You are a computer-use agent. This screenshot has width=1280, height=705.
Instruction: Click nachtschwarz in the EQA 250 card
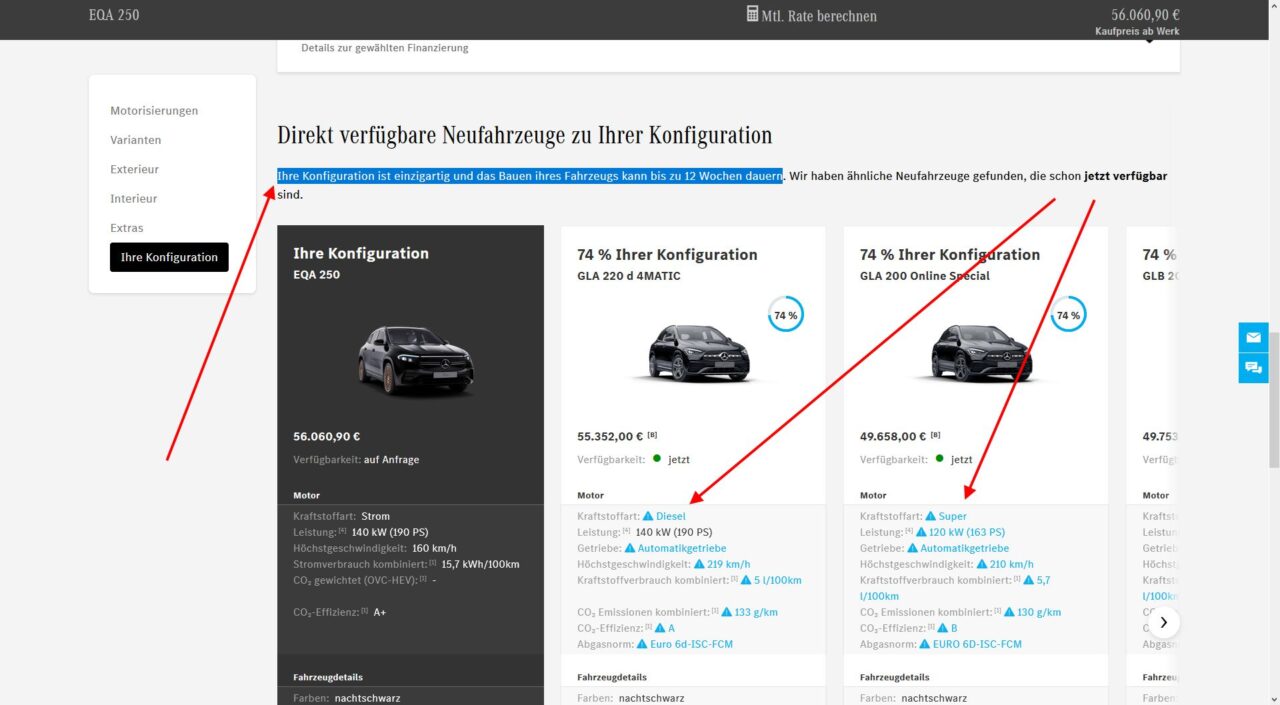click(x=367, y=698)
